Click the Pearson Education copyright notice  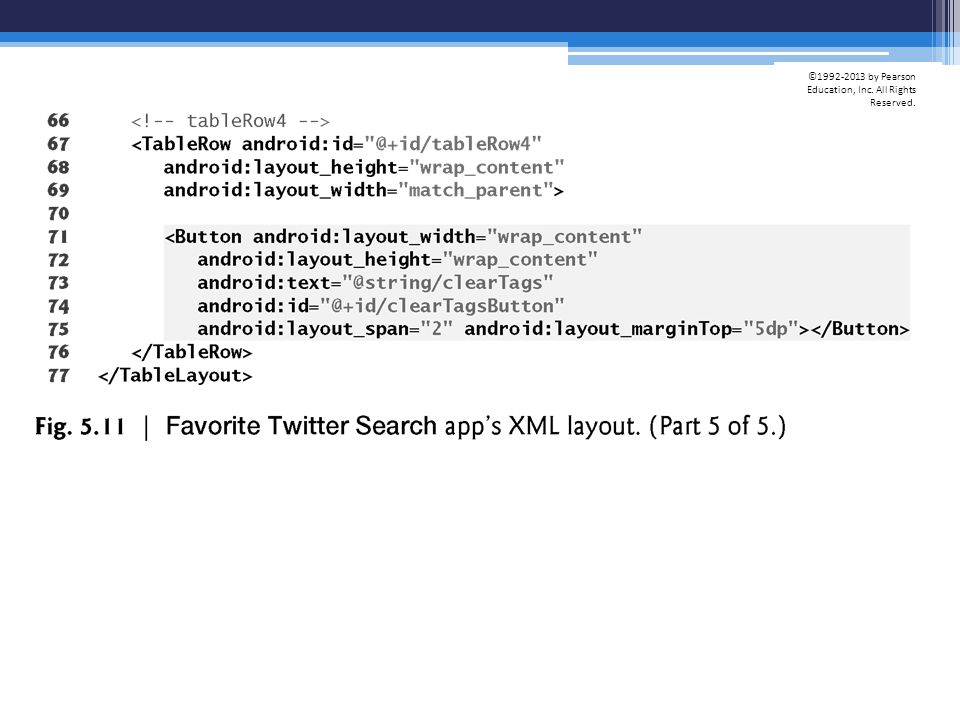point(861,89)
